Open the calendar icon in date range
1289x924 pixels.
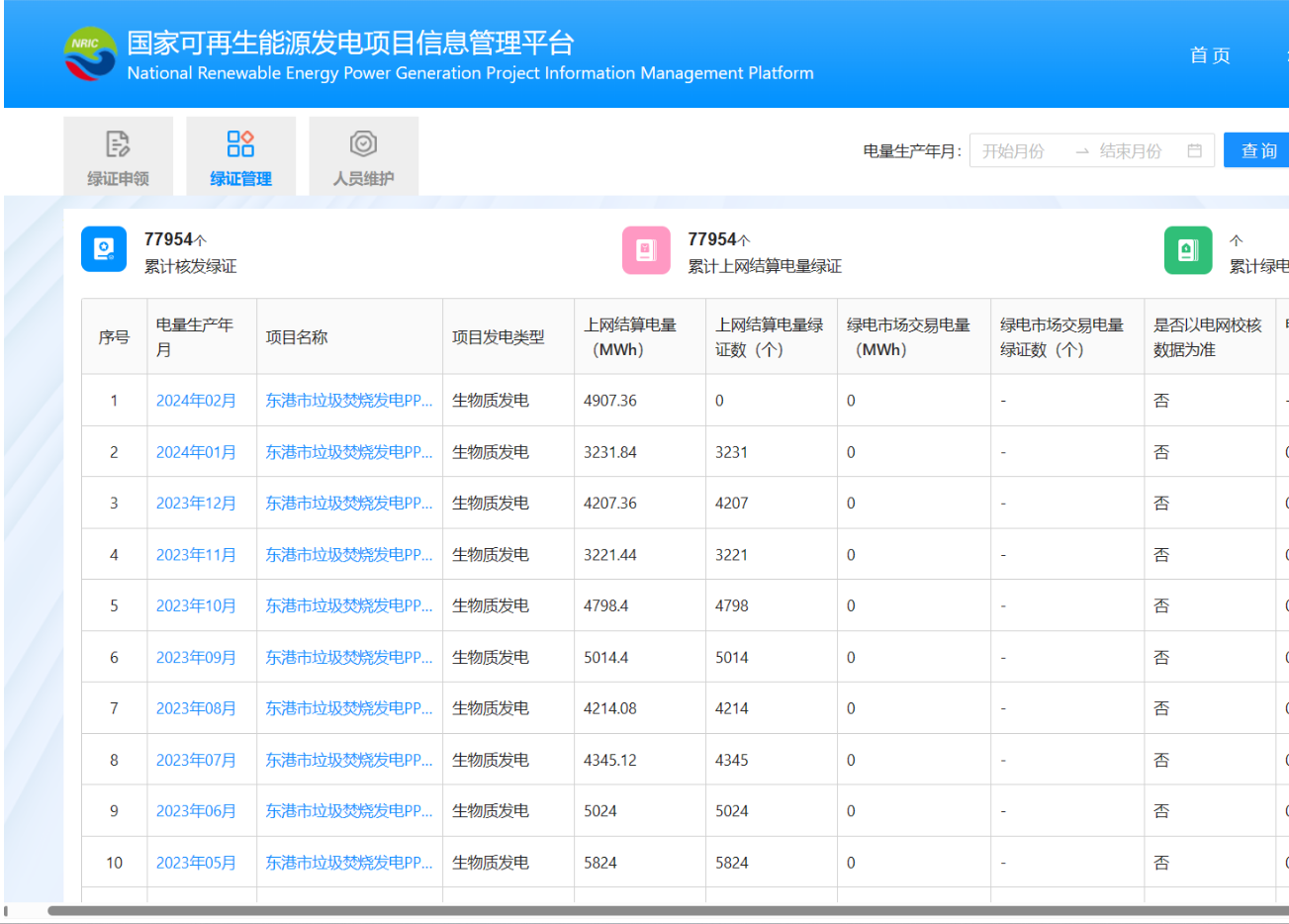click(x=1194, y=151)
